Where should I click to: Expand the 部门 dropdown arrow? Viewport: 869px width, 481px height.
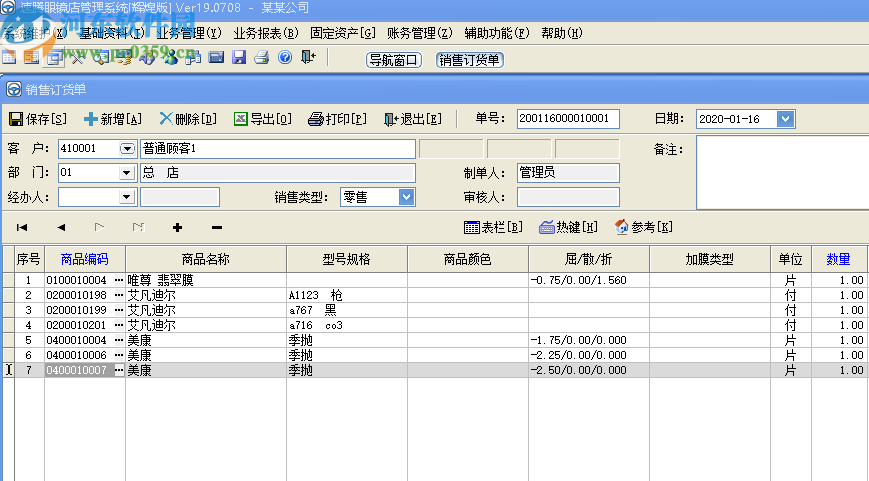127,173
